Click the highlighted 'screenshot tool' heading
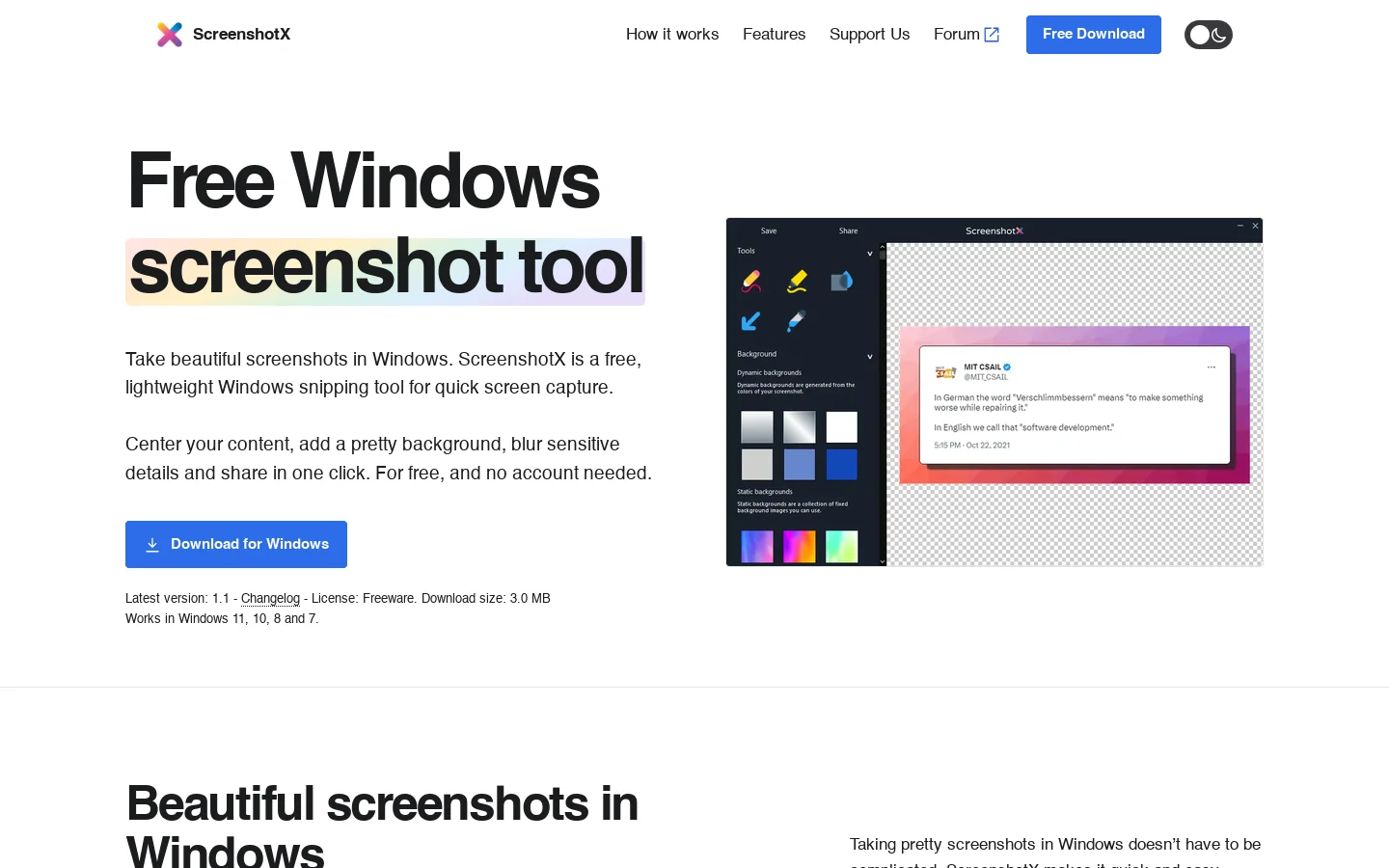Viewport: 1389px width, 868px height. (386, 269)
